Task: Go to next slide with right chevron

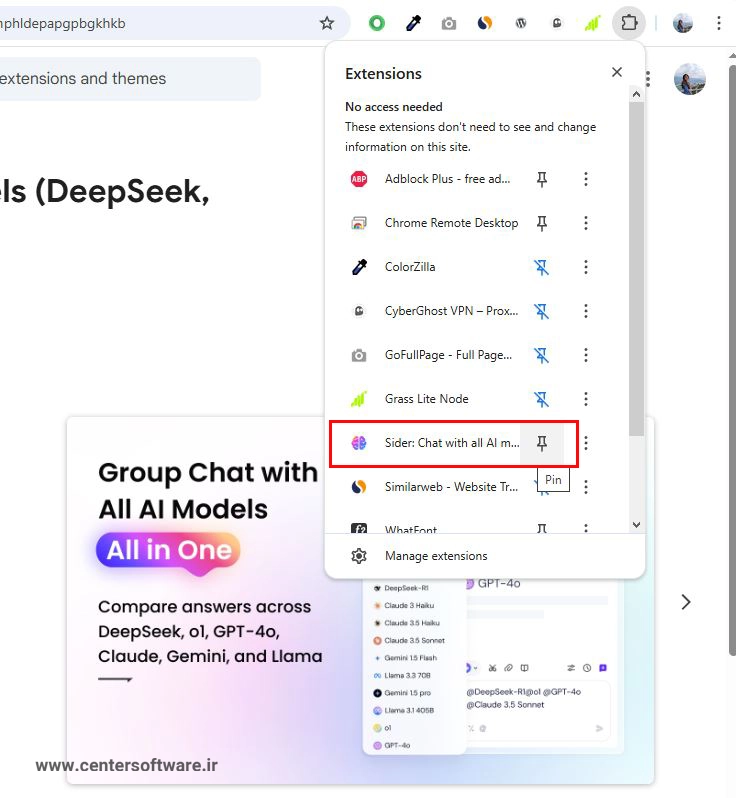Action: tap(686, 602)
